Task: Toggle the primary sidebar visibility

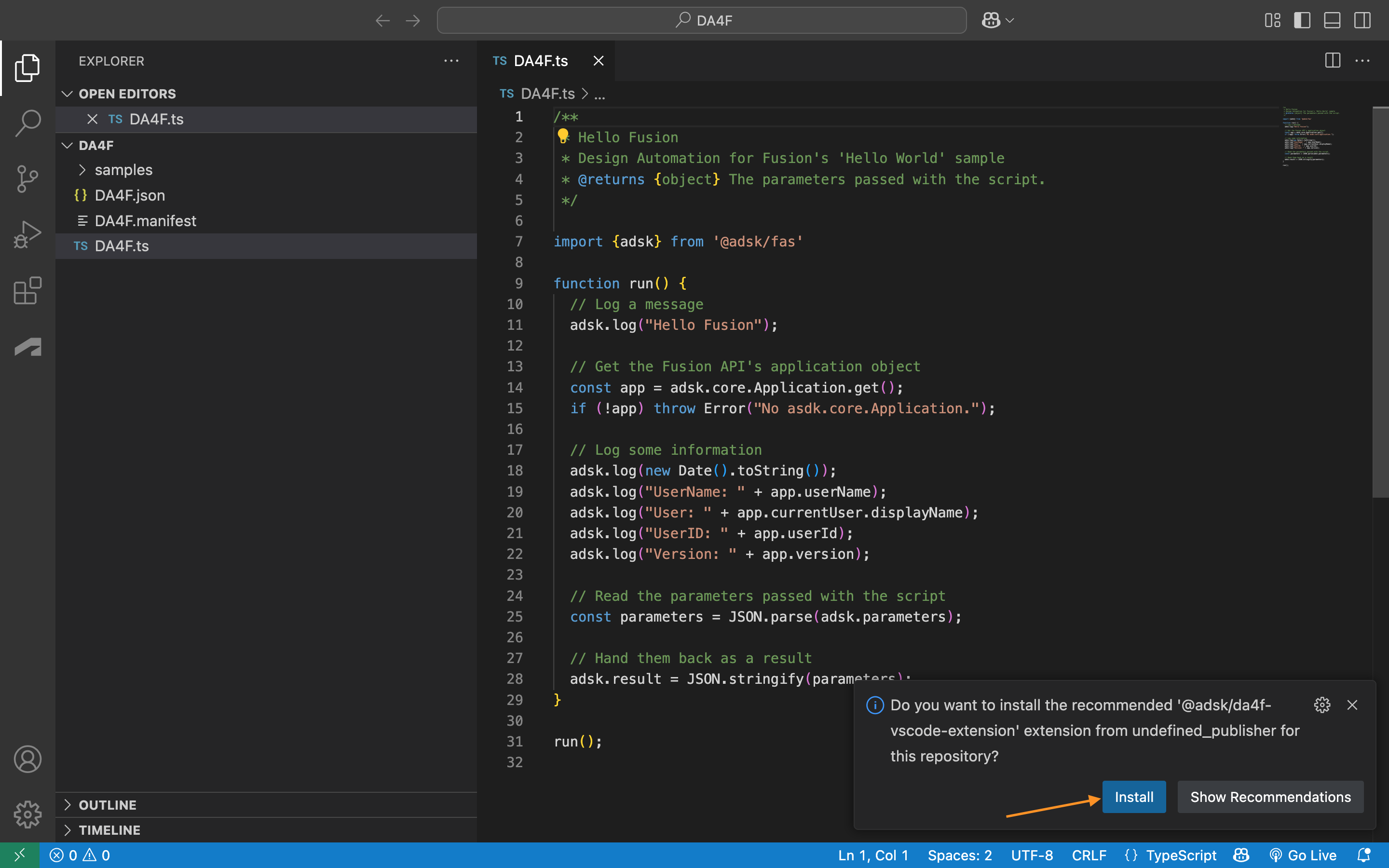Action: pyautogui.click(x=1302, y=20)
